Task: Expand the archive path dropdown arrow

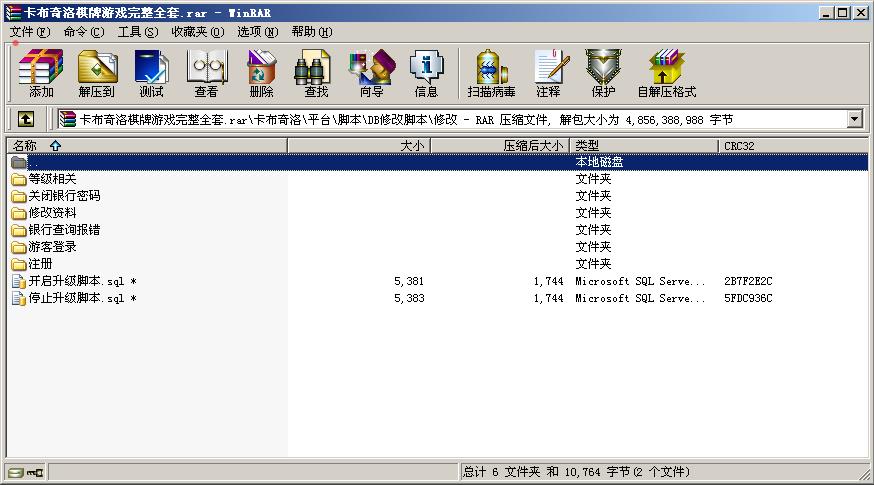Action: (855, 119)
